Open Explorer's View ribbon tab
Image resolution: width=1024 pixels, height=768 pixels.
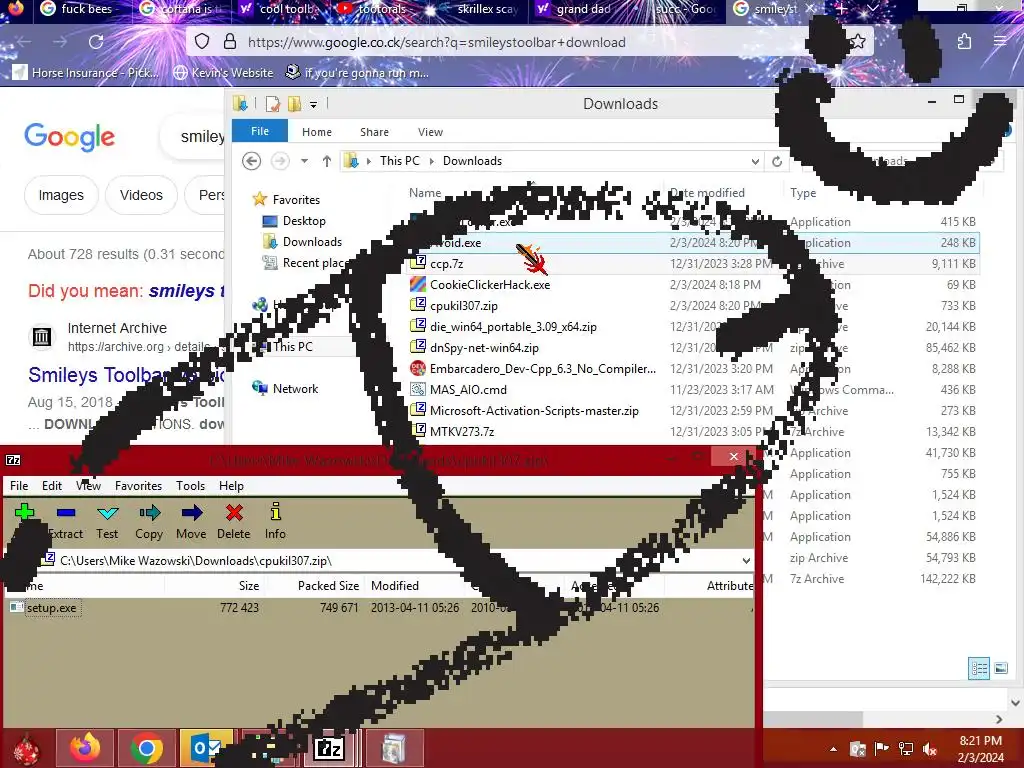430,132
